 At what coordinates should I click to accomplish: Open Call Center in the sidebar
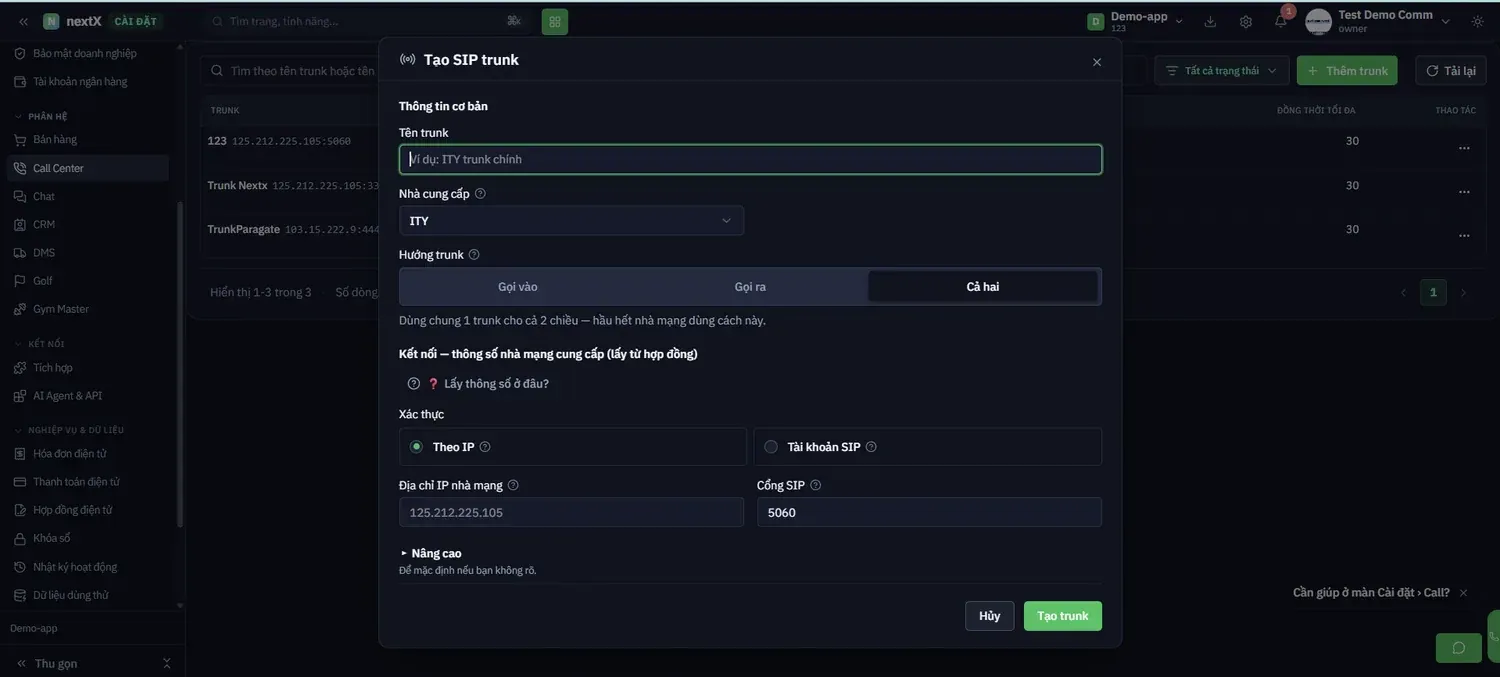87,168
